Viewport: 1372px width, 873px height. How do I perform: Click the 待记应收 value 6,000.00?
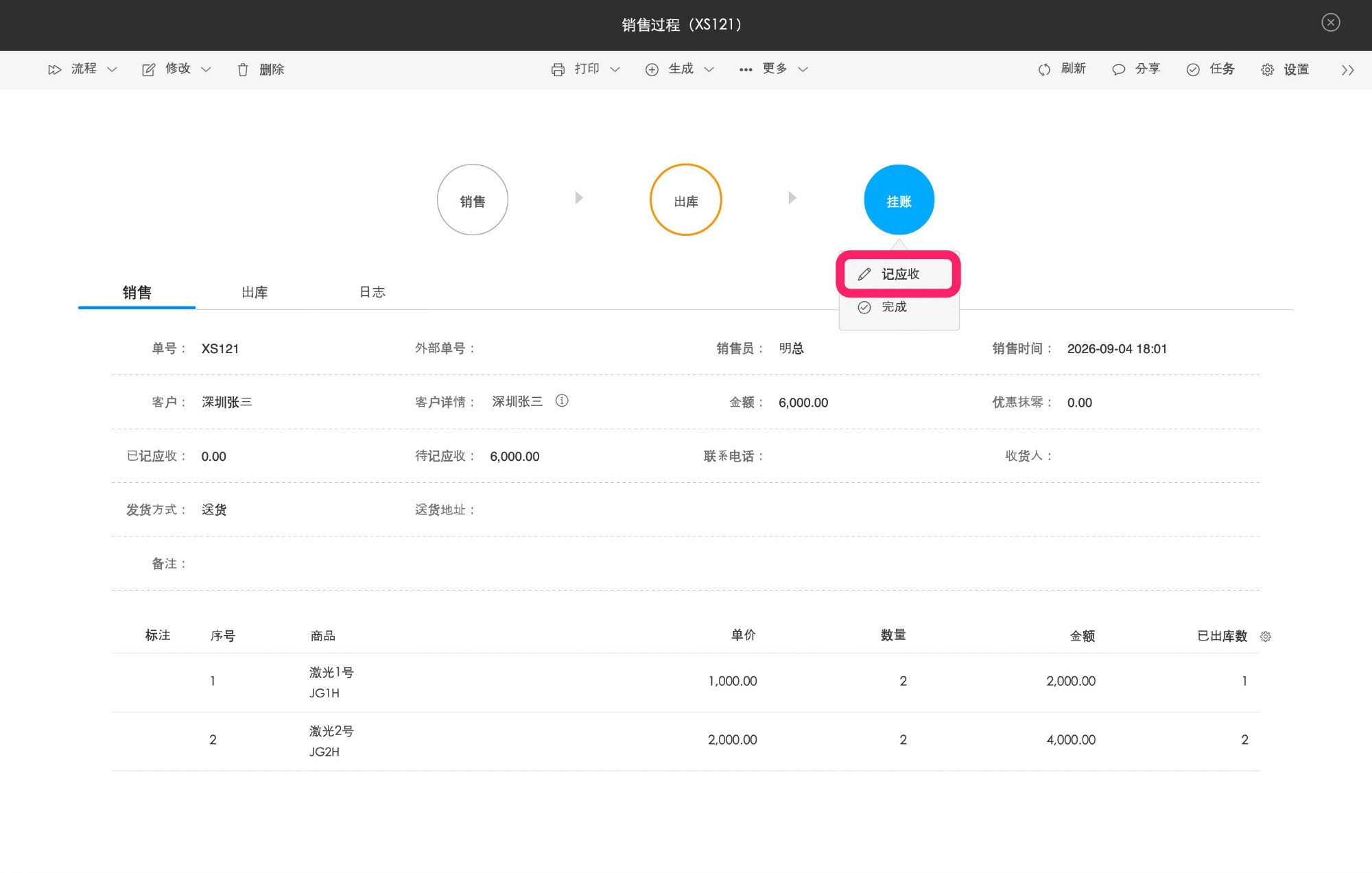514,457
